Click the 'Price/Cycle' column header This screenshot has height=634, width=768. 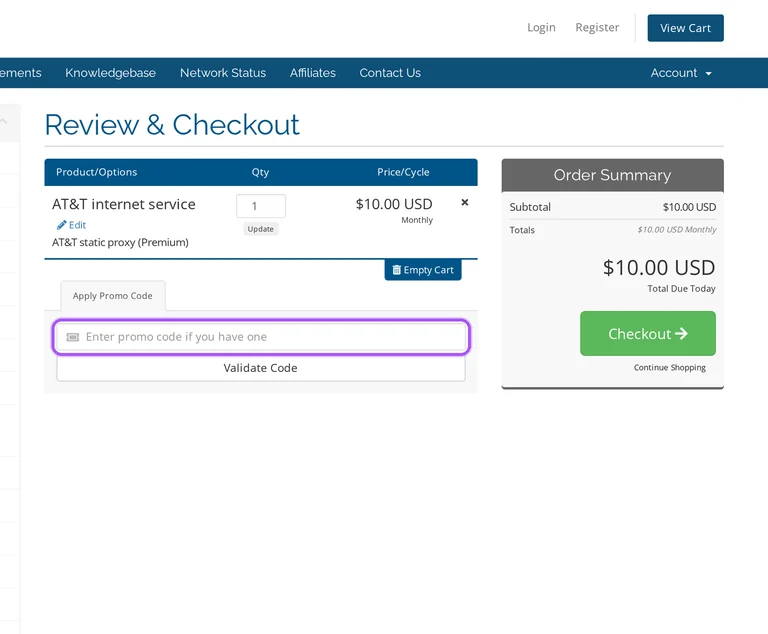pos(403,172)
